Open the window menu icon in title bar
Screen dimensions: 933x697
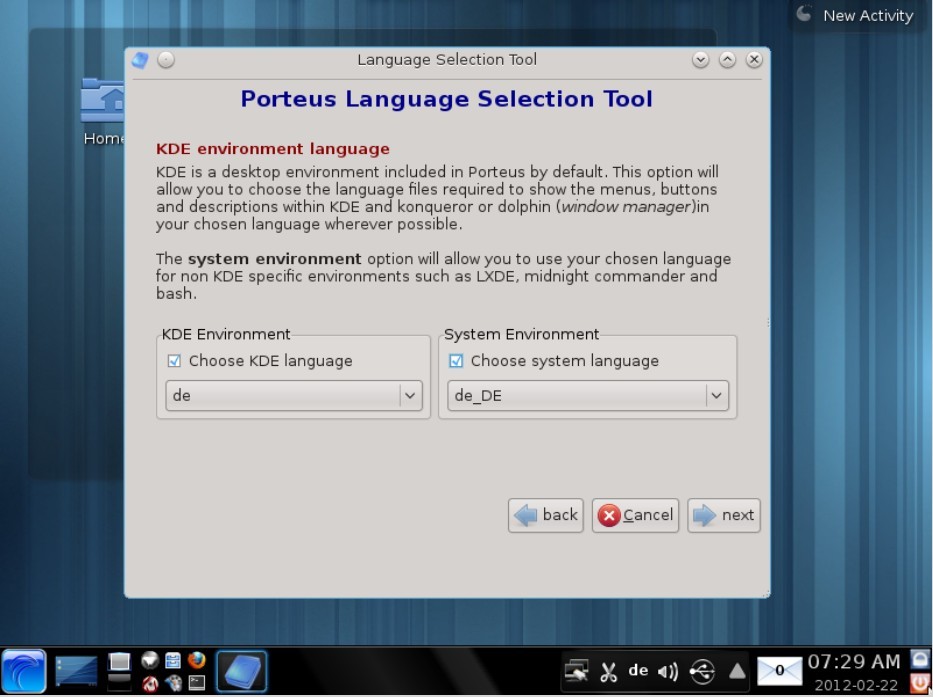pos(140,60)
